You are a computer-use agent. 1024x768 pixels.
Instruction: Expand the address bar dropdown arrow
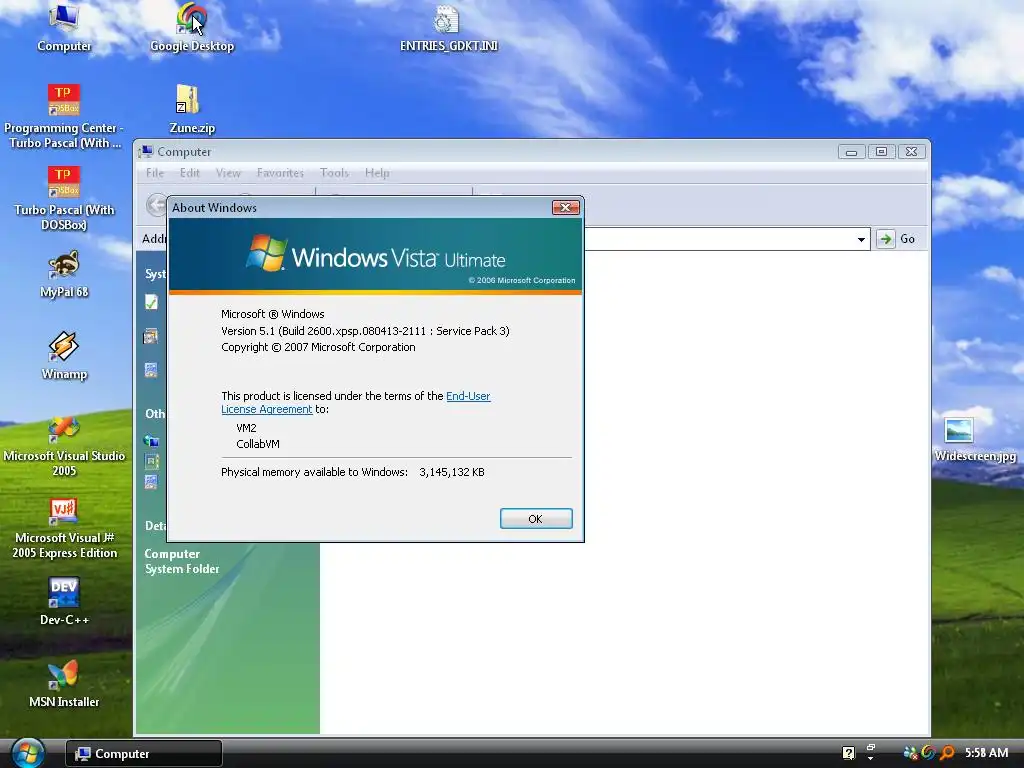(861, 239)
